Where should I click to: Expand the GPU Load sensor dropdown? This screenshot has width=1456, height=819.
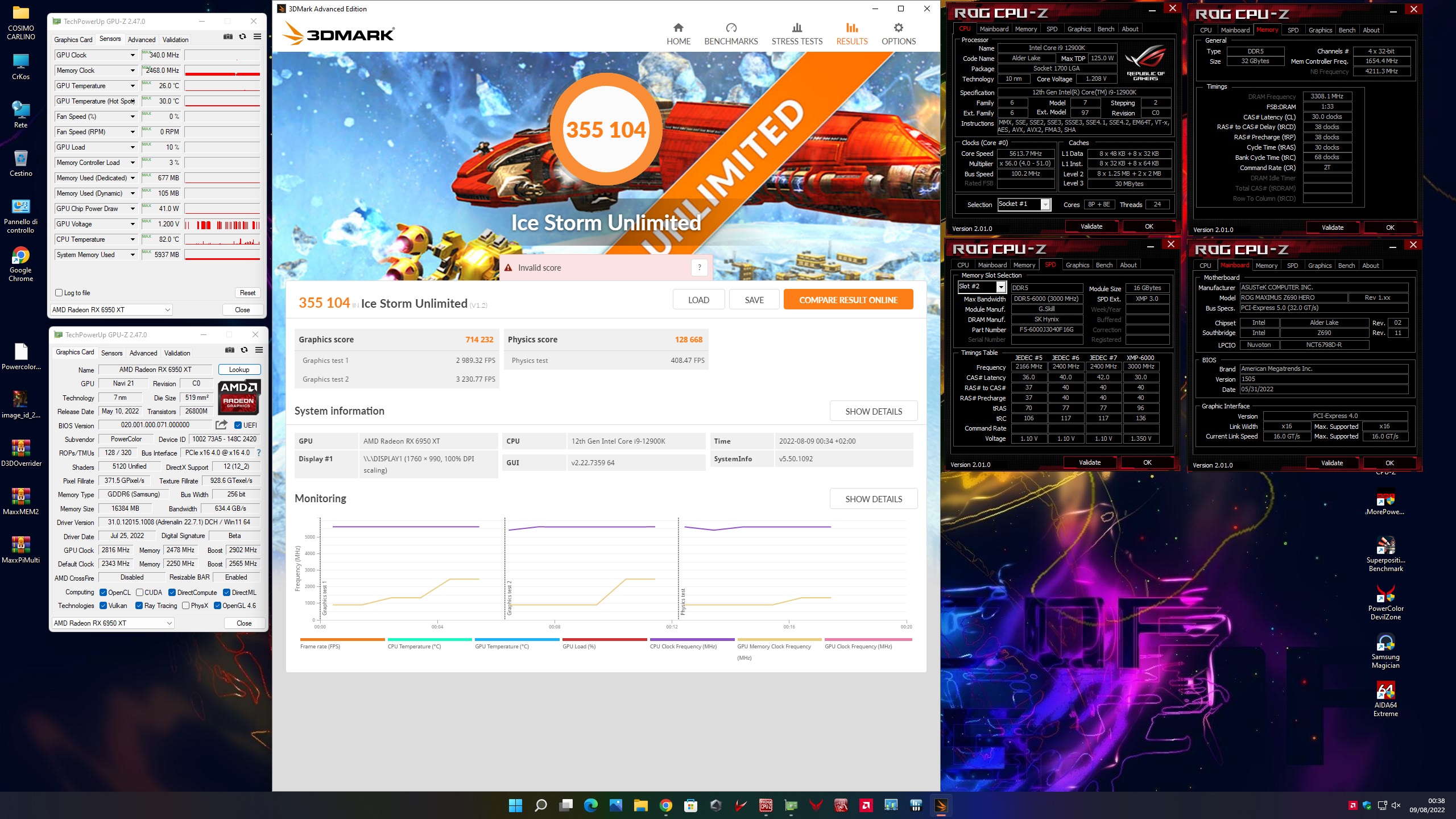133,147
